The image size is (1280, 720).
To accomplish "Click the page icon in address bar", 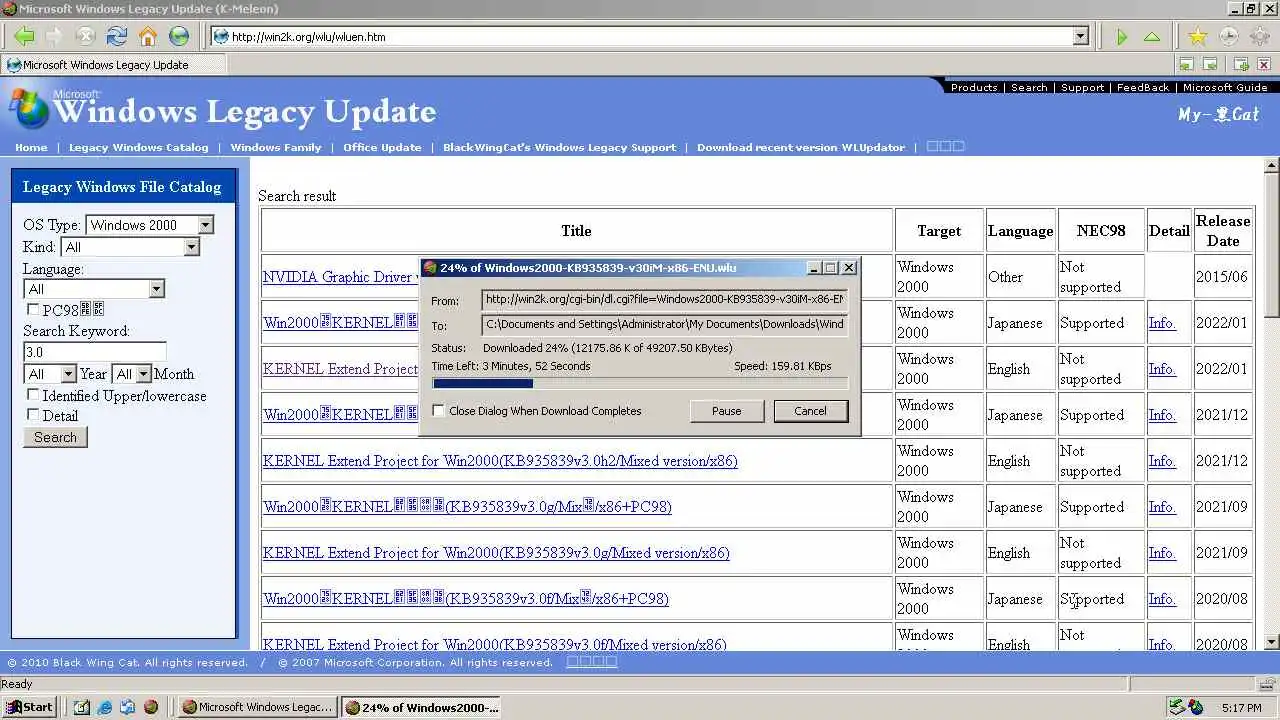I will click(x=220, y=37).
